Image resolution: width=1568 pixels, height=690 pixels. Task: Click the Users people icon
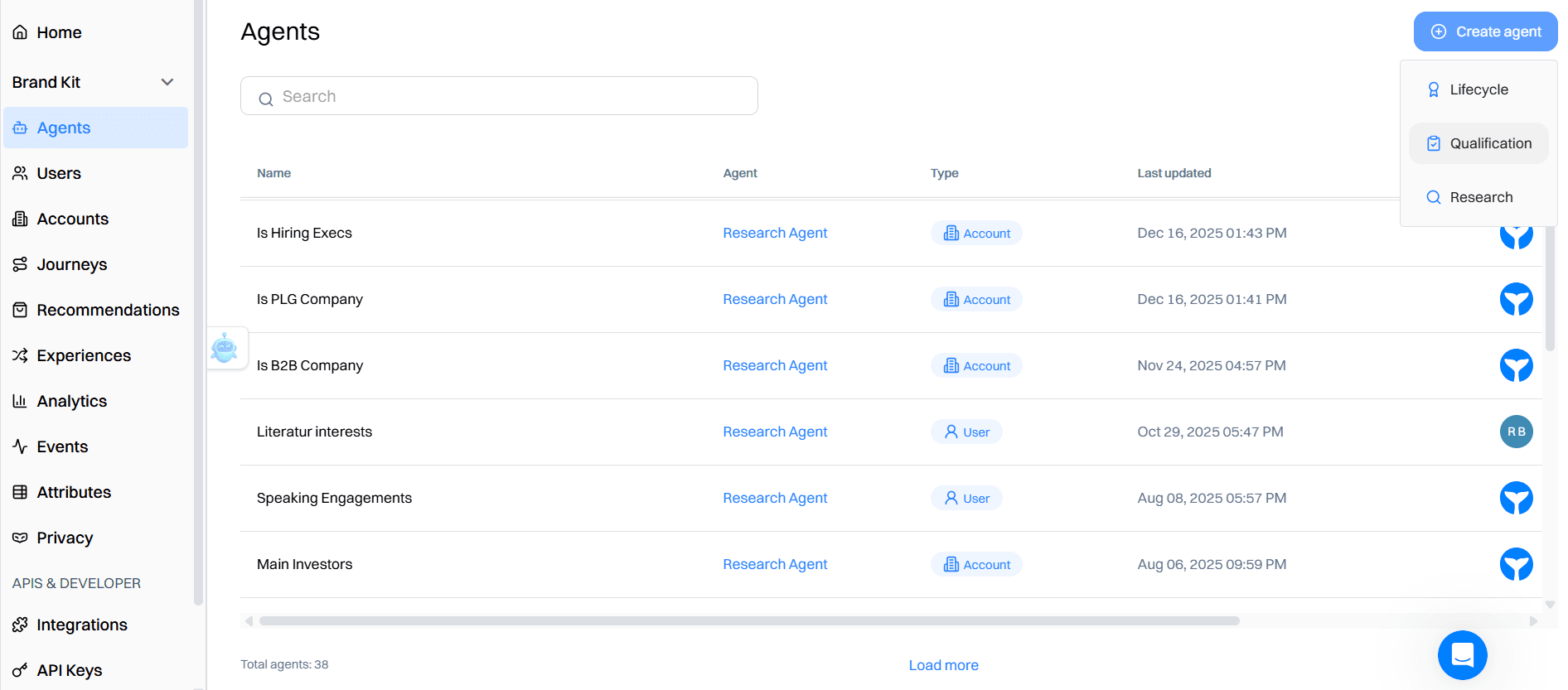[20, 173]
